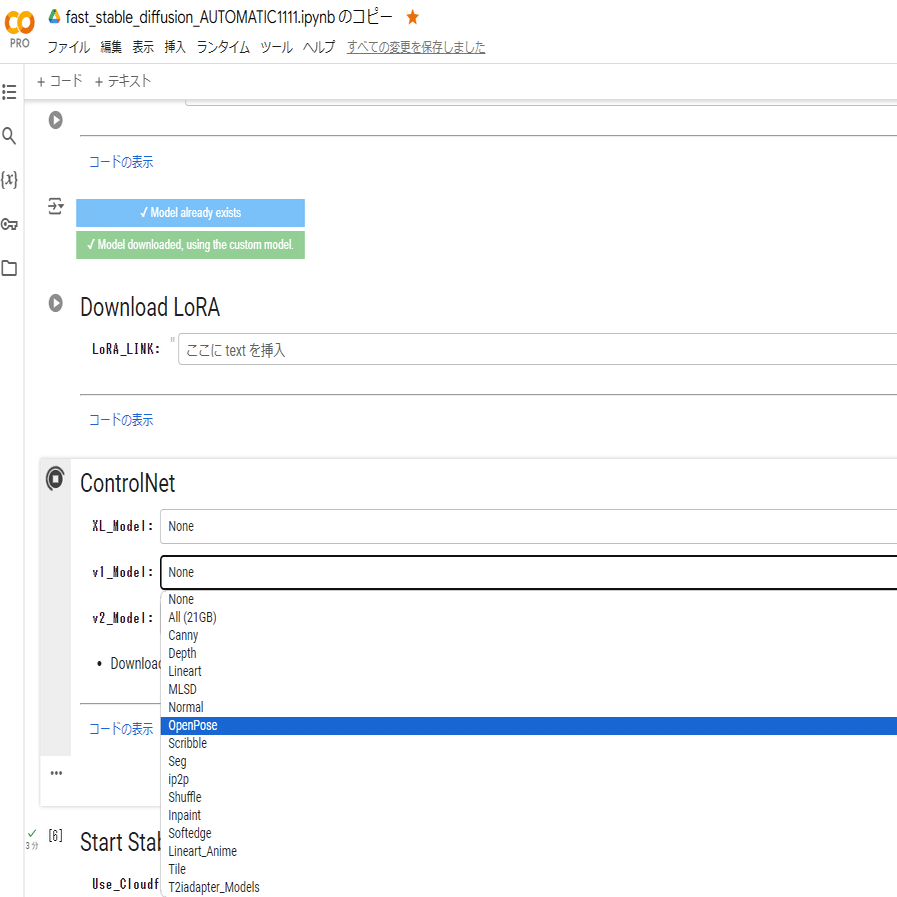Click the output toggle icon beside Model messages
Viewport: 897px width, 897px height.
55,206
